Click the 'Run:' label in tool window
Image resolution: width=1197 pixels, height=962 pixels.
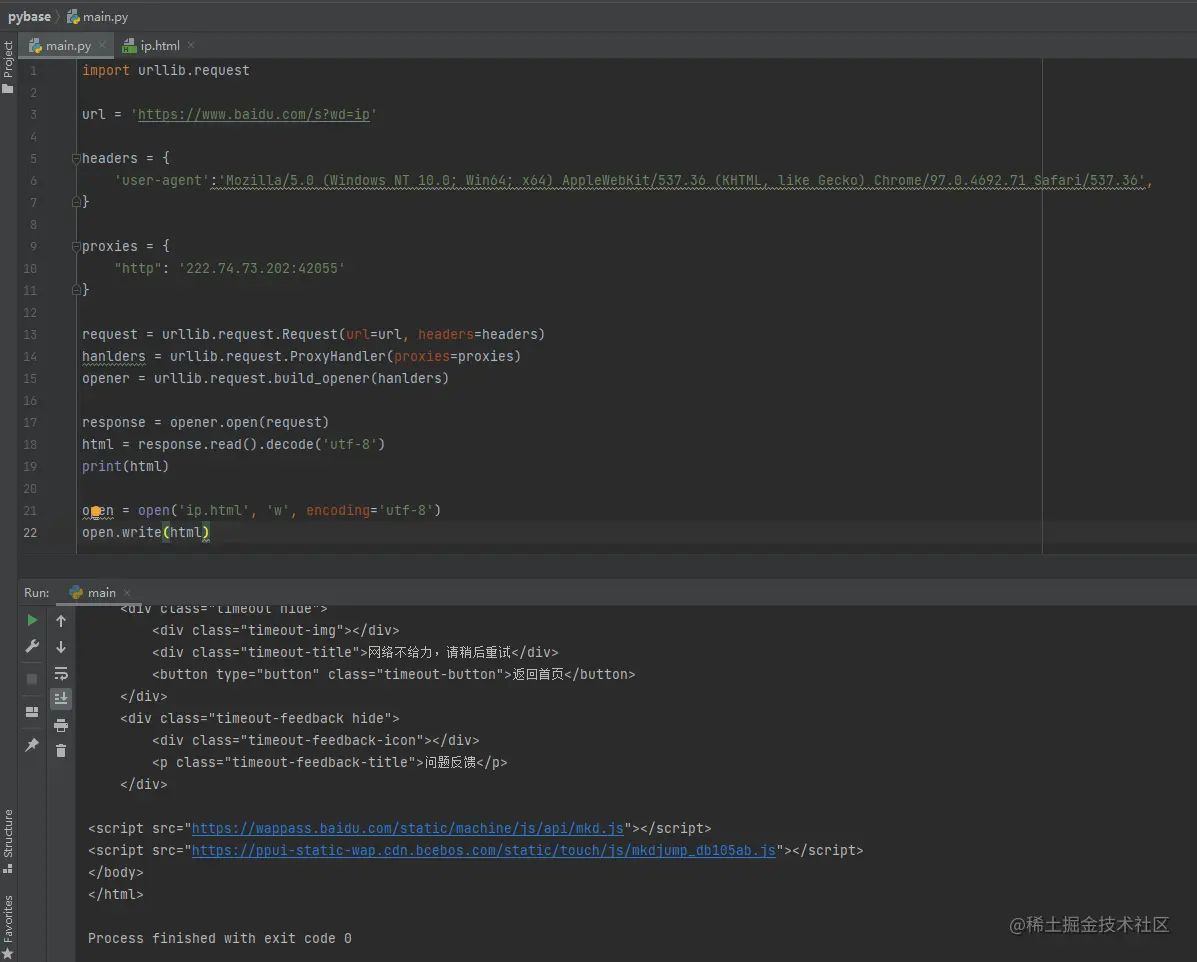pyautogui.click(x=37, y=592)
